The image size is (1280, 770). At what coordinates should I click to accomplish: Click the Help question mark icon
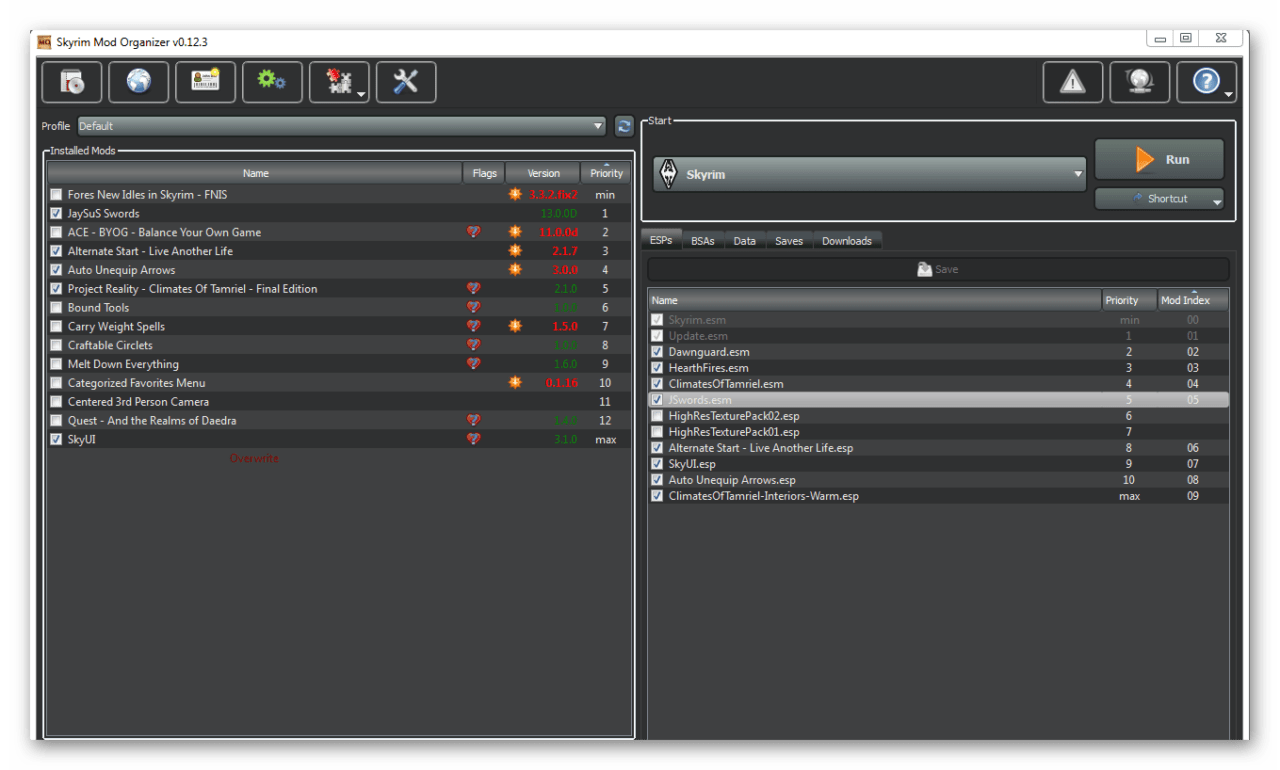pyautogui.click(x=1207, y=82)
